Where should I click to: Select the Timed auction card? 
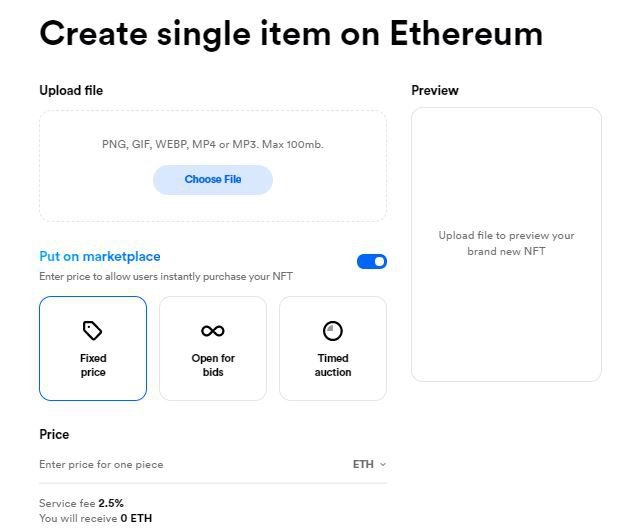point(333,348)
